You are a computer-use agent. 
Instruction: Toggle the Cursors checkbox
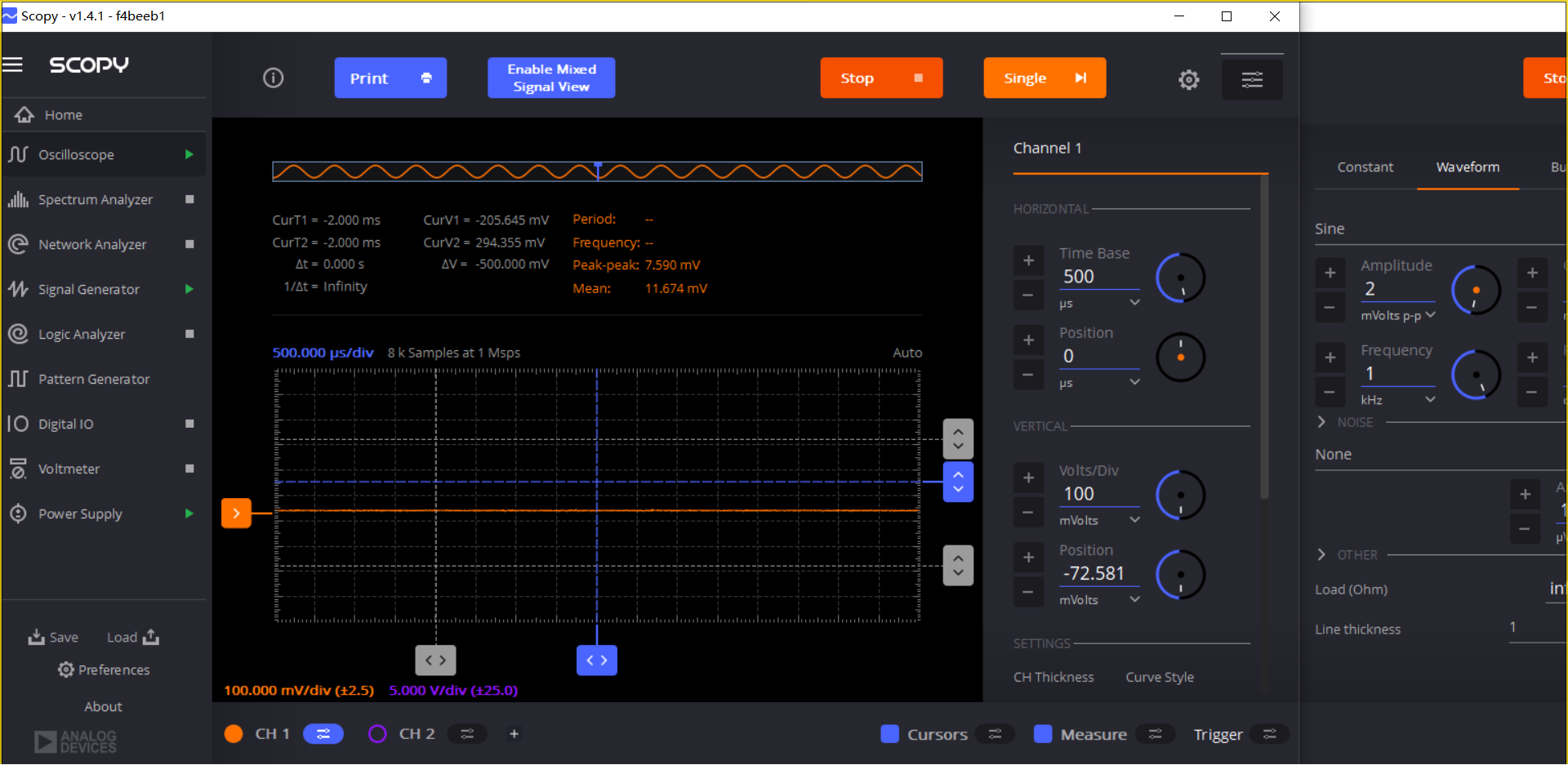tap(889, 734)
